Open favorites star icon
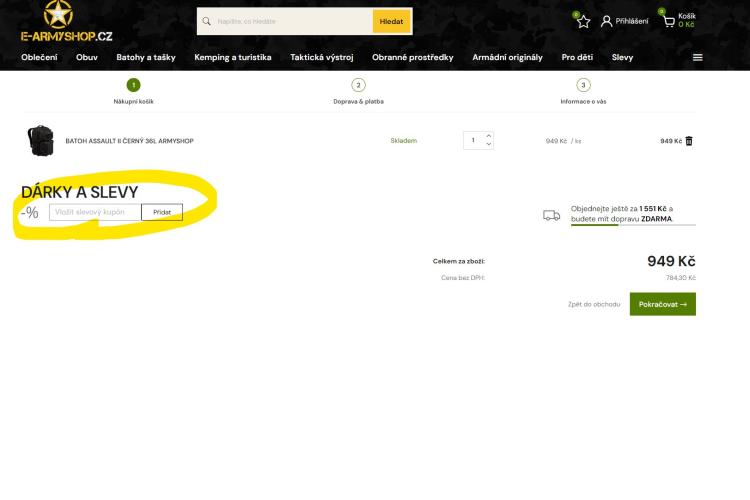Viewport: 750px width, 500px height. pyautogui.click(x=583, y=22)
